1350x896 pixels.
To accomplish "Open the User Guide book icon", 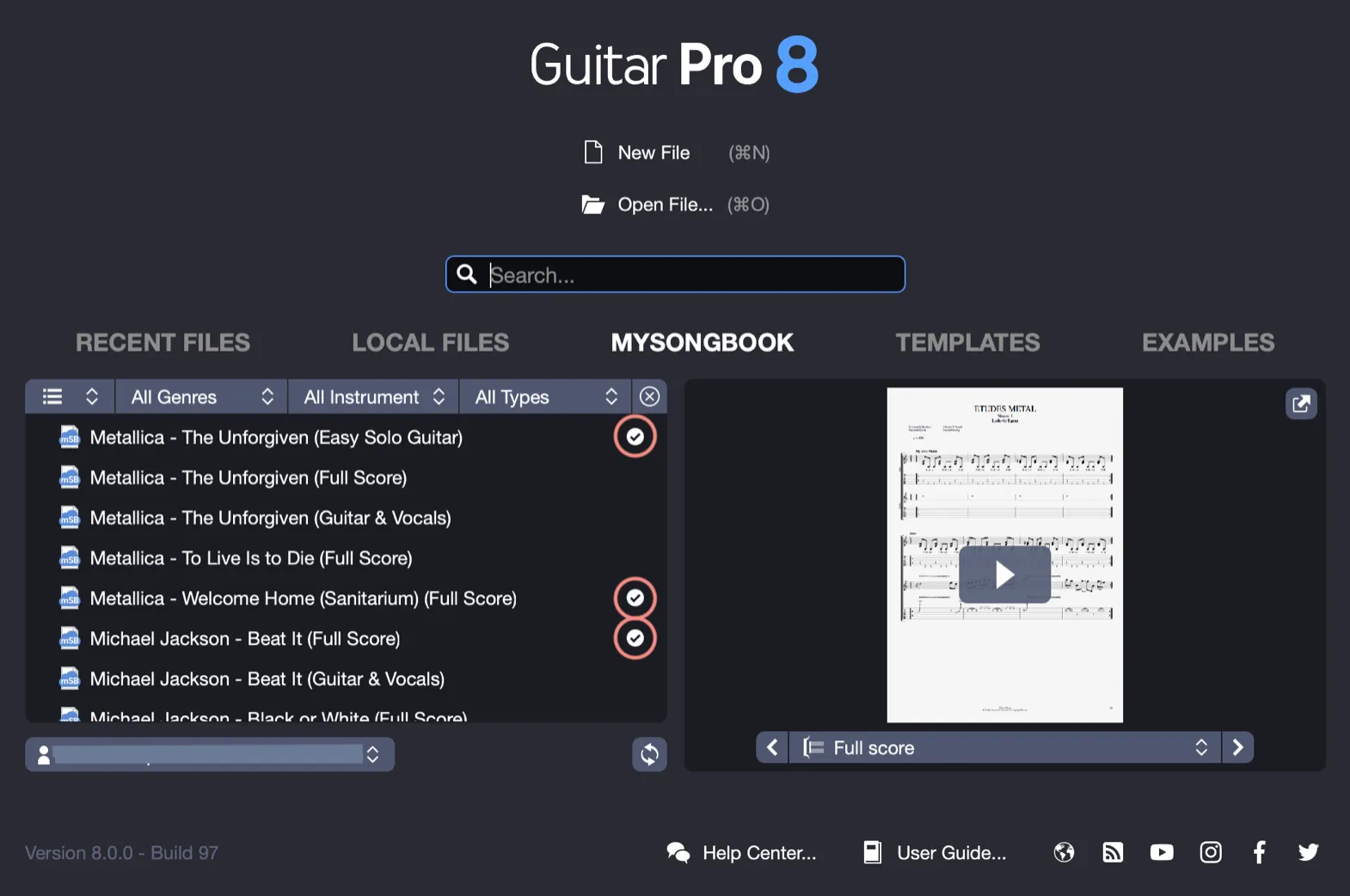I will click(872, 852).
